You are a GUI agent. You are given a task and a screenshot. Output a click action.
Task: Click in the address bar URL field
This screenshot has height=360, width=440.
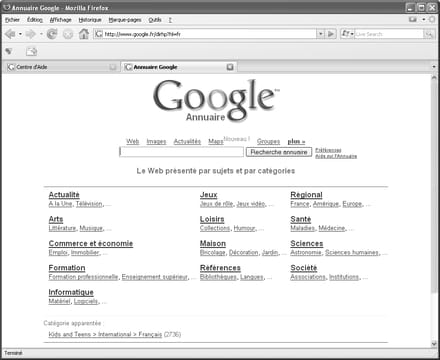209,34
